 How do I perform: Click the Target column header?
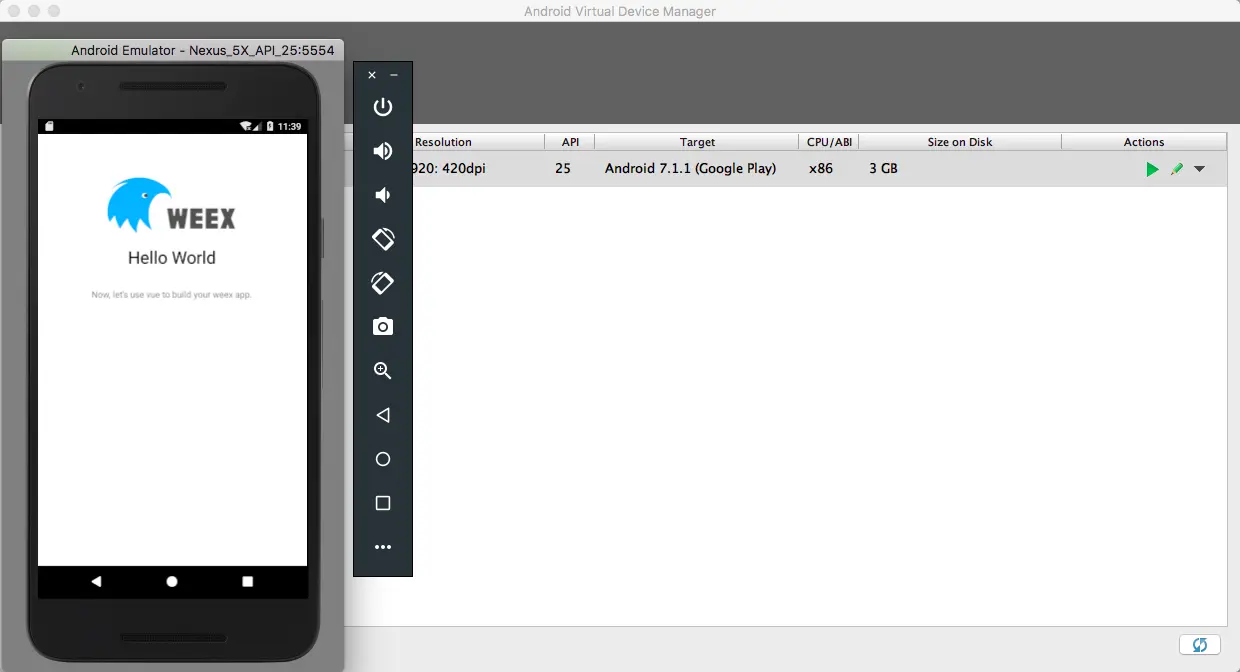pos(697,142)
